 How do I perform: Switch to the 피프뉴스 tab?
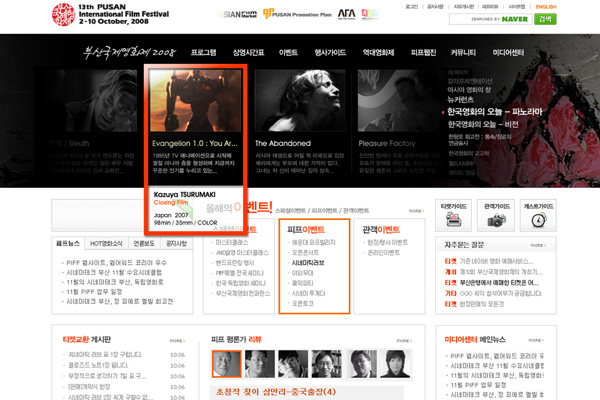coord(68,243)
